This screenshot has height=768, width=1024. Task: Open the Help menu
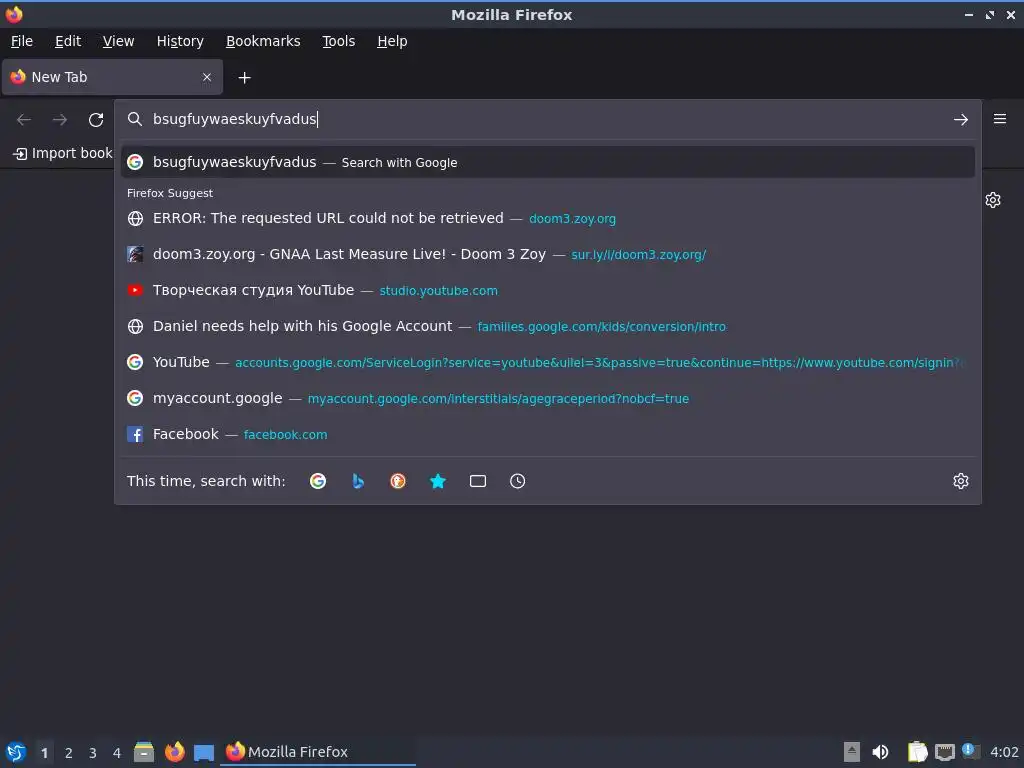[x=392, y=41]
